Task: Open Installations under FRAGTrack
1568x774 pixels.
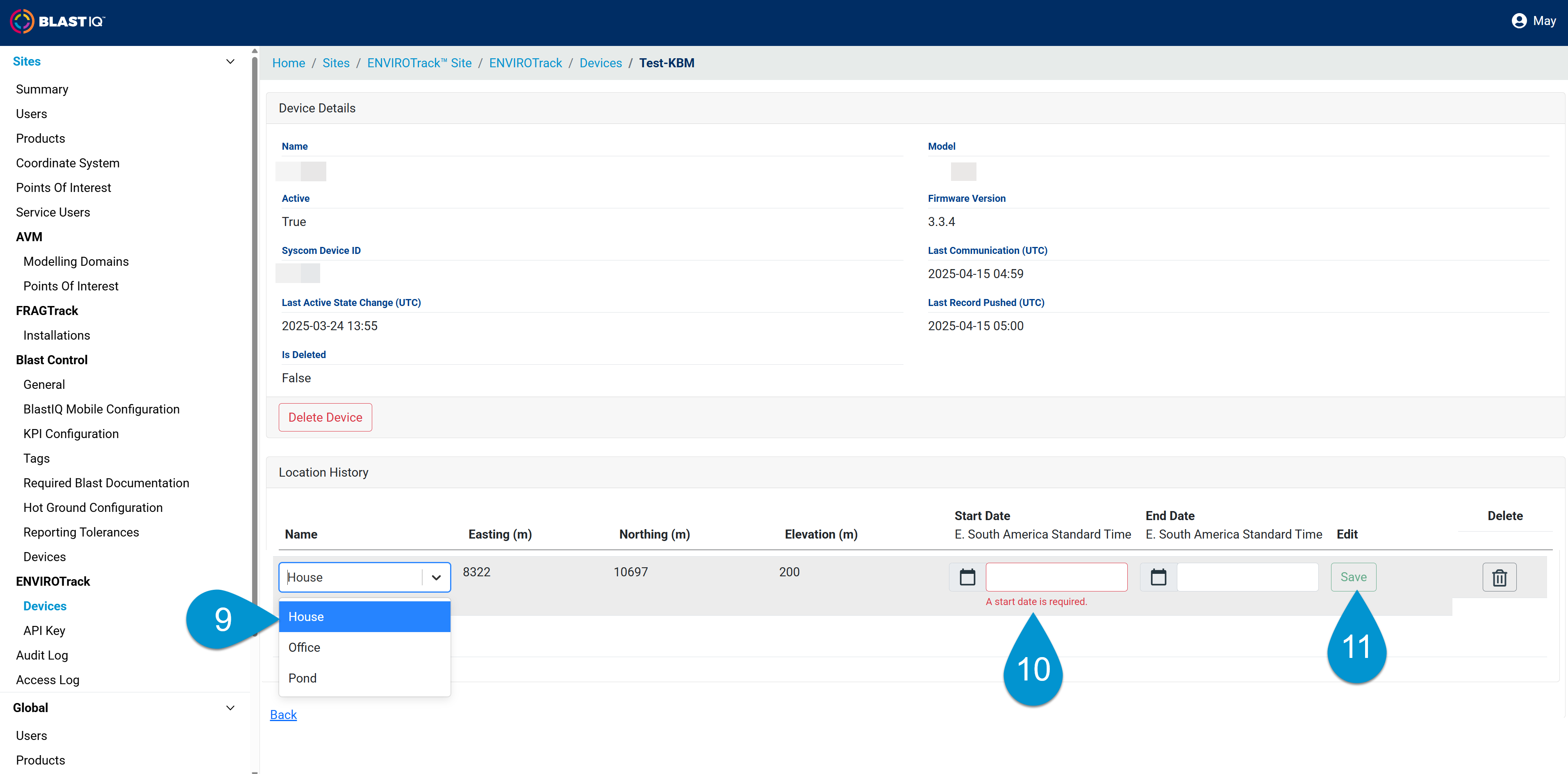Action: click(x=57, y=335)
